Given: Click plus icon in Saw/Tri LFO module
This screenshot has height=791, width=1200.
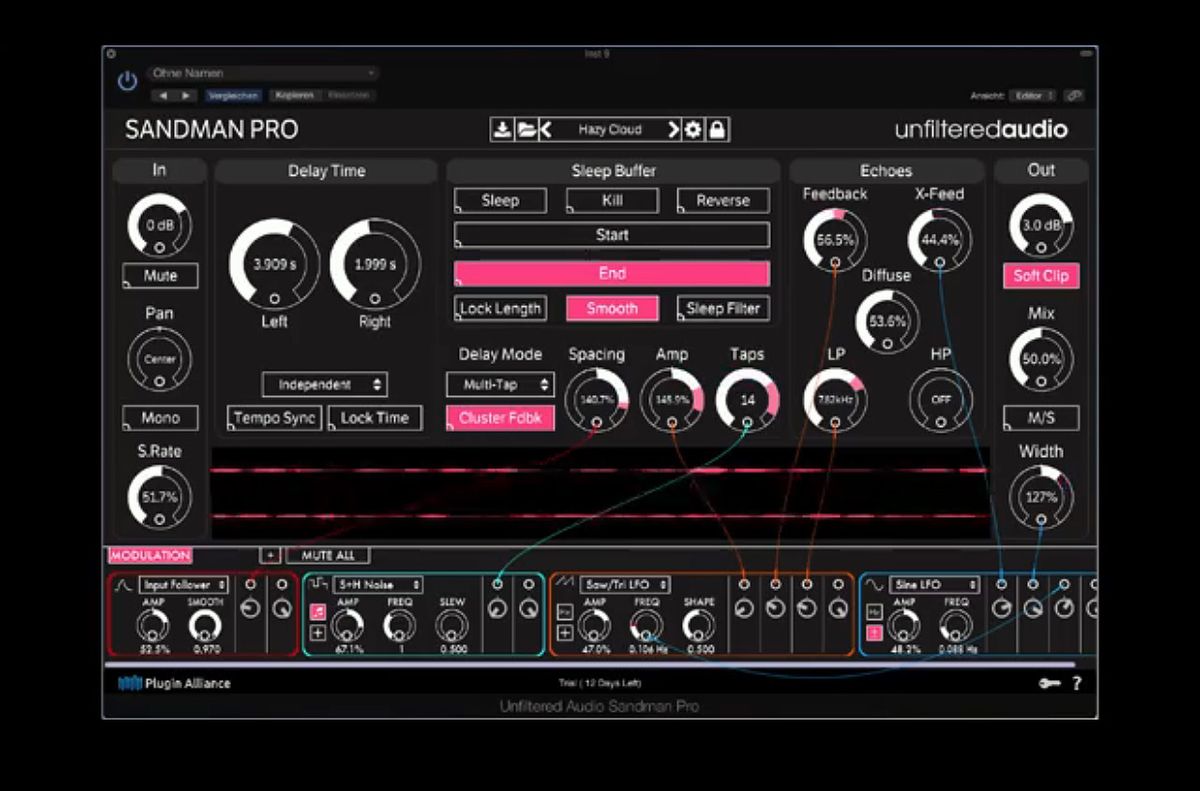Looking at the screenshot, I should [565, 632].
